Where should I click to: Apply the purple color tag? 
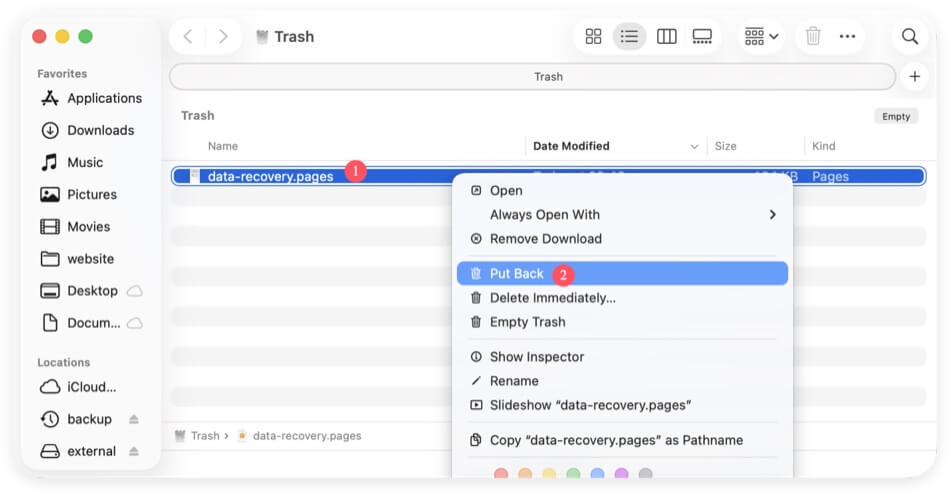tap(622, 473)
